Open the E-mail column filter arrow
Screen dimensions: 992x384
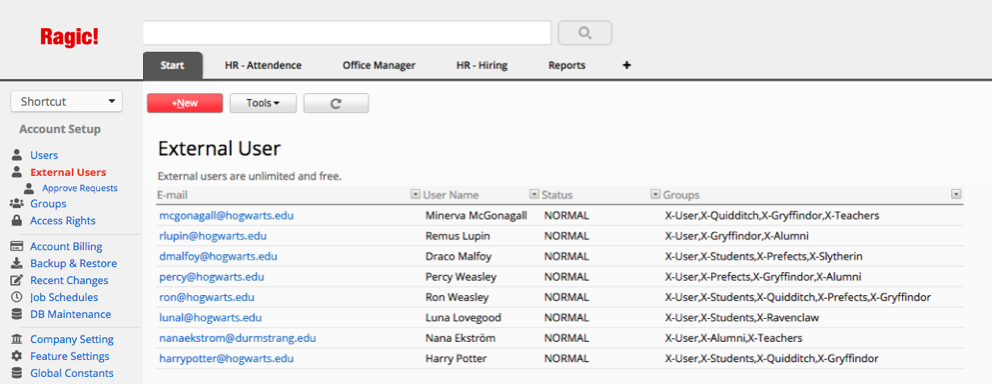[416, 194]
